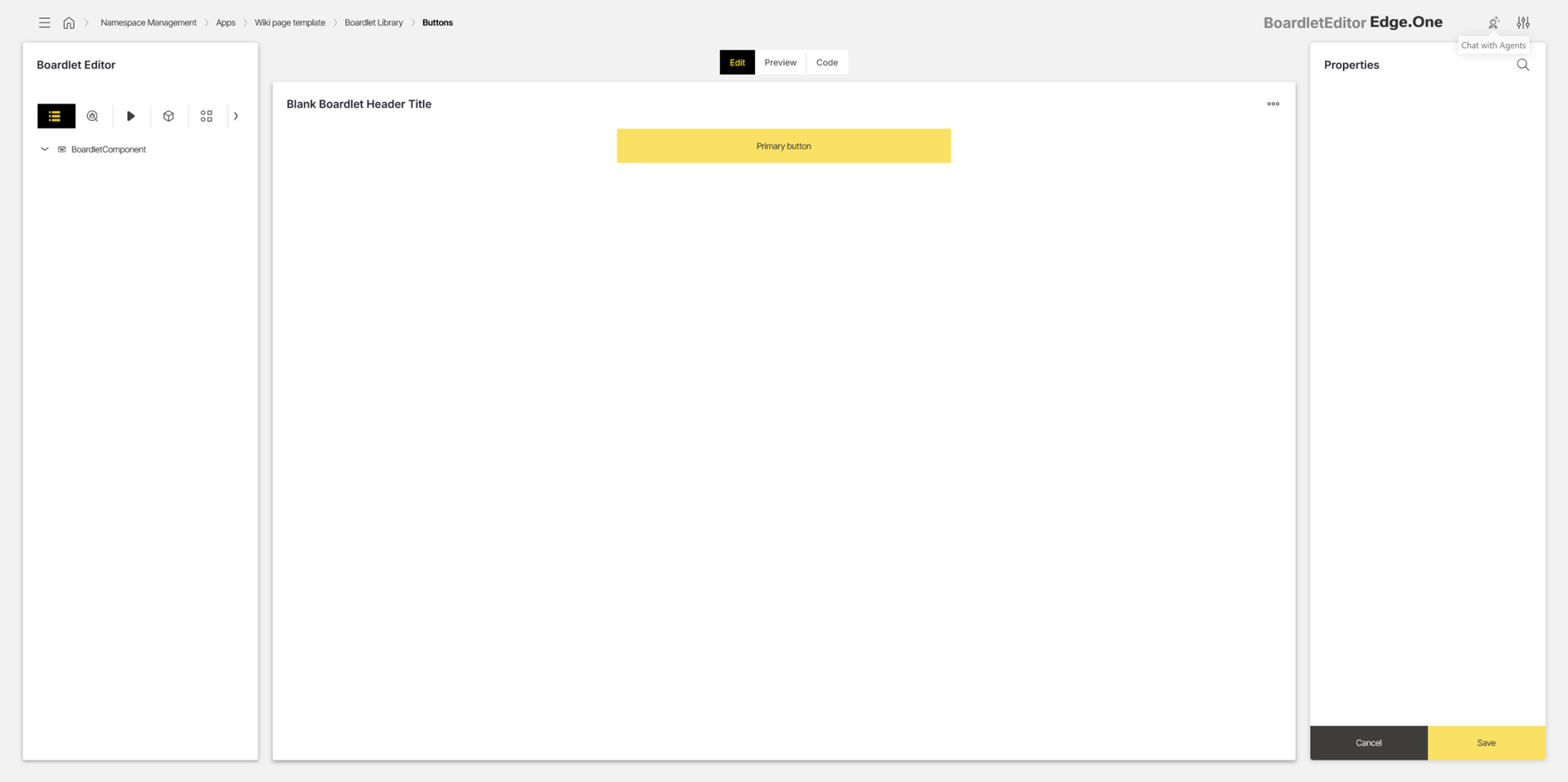Navigate to Apps breadcrumb
The width and height of the screenshot is (1568, 782).
(x=226, y=23)
